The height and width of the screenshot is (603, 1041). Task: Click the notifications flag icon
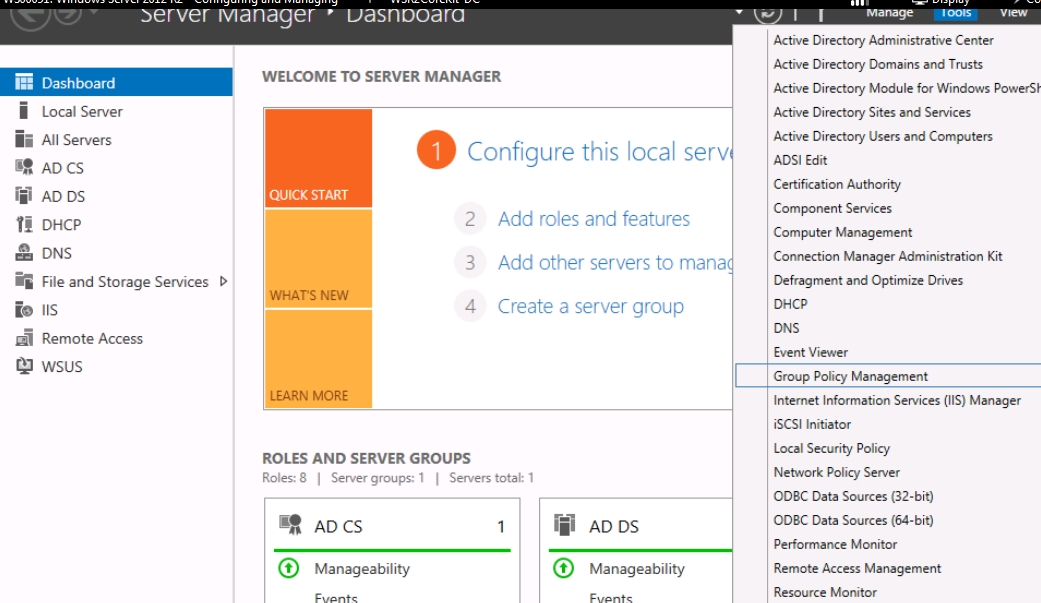(x=821, y=13)
